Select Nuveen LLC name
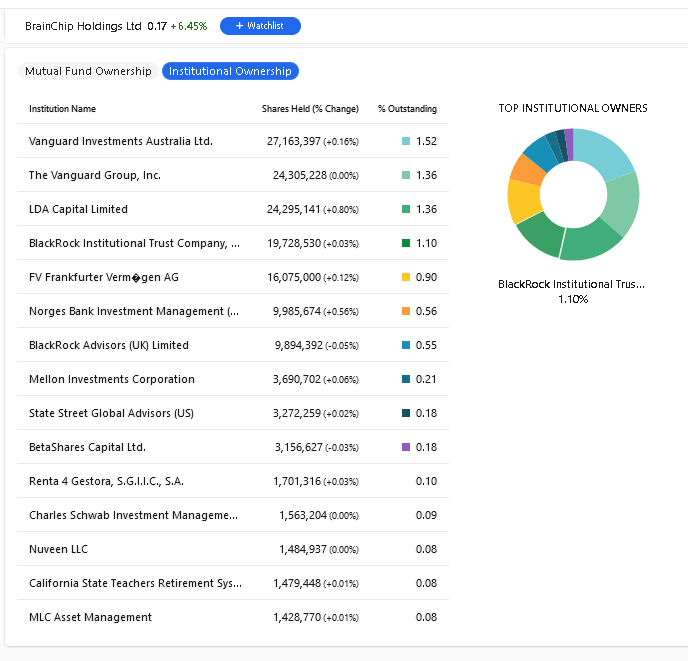 pos(58,550)
